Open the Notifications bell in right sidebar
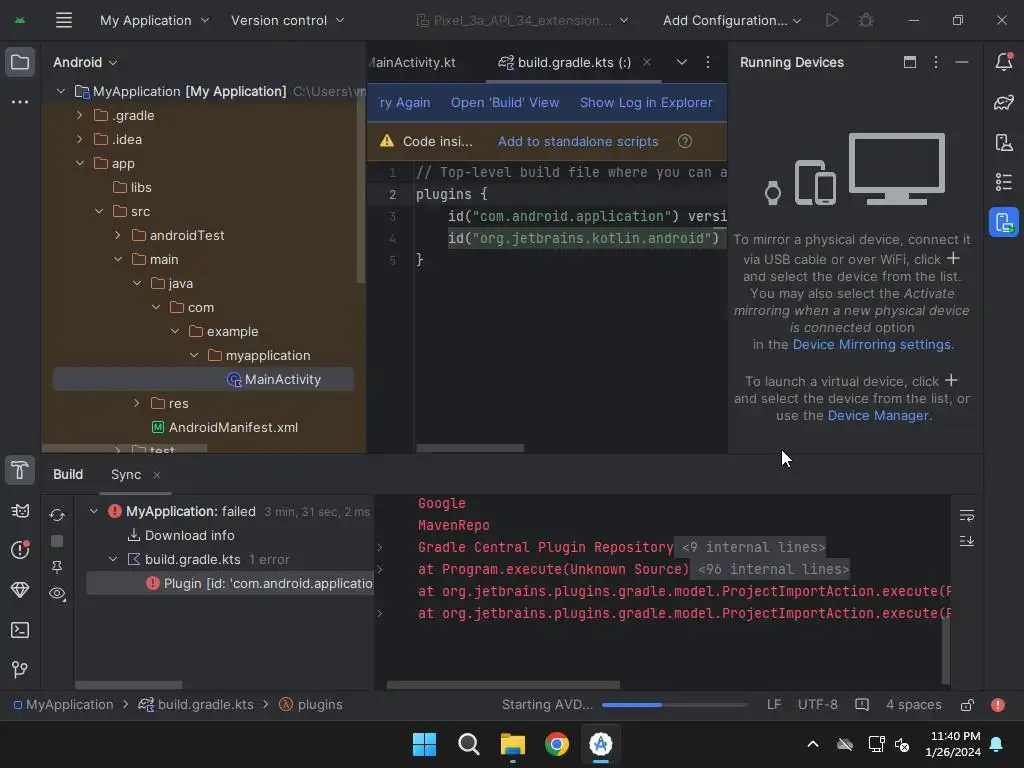 (x=1004, y=62)
